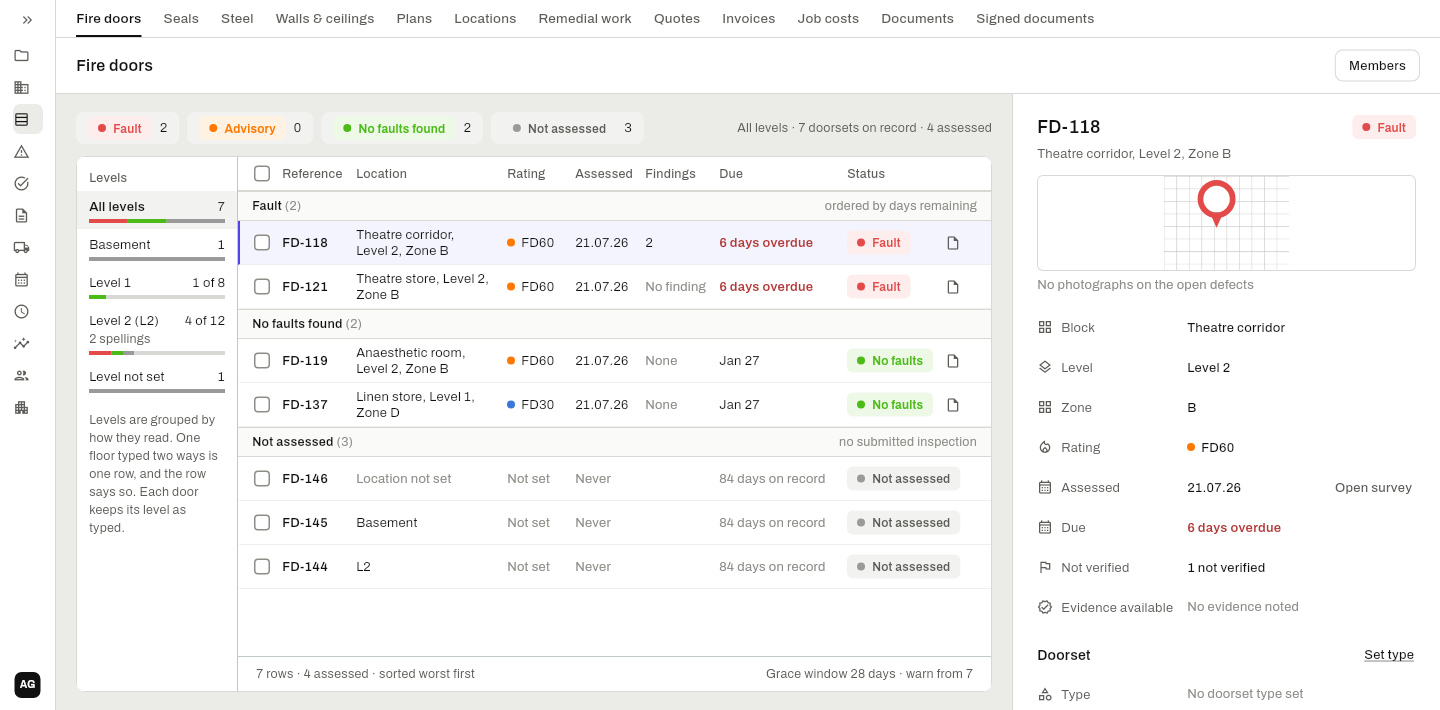Toggle the select-all checkbox in table header
Screen dimensions: 1440x710
262,174
